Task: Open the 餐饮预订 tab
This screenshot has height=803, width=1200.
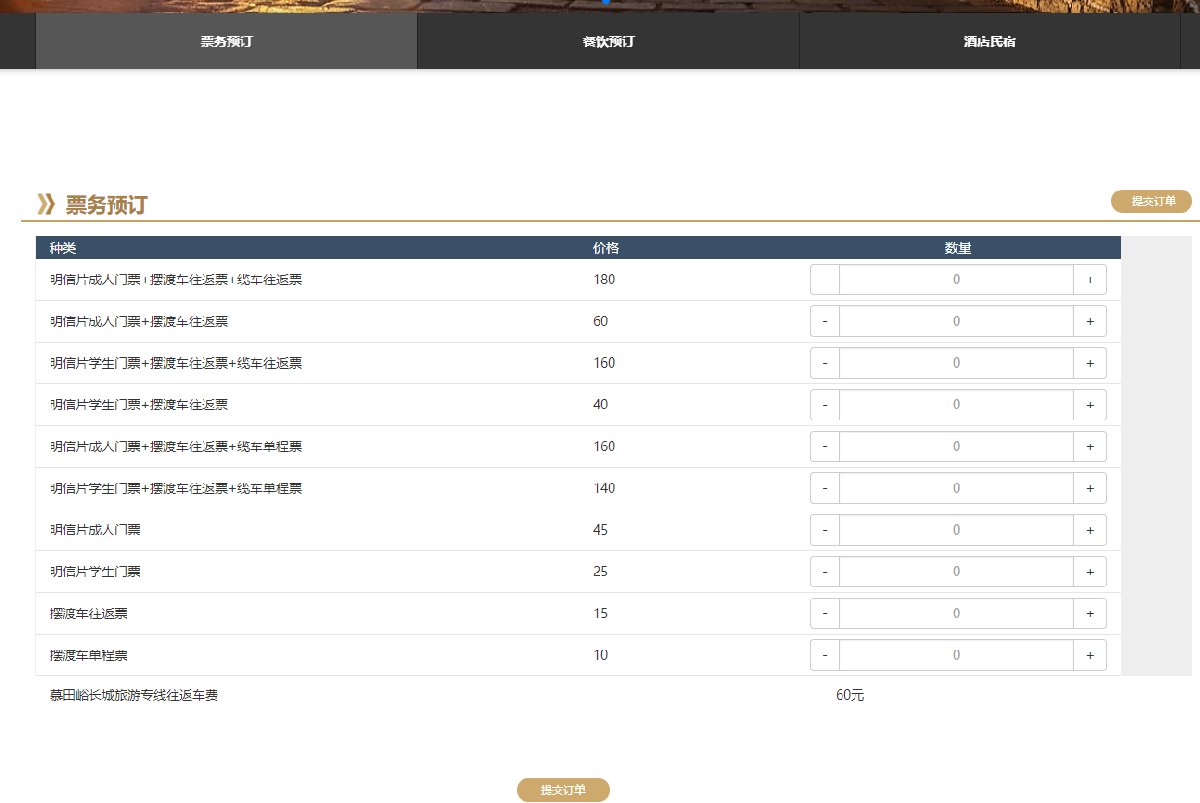Action: (x=608, y=42)
